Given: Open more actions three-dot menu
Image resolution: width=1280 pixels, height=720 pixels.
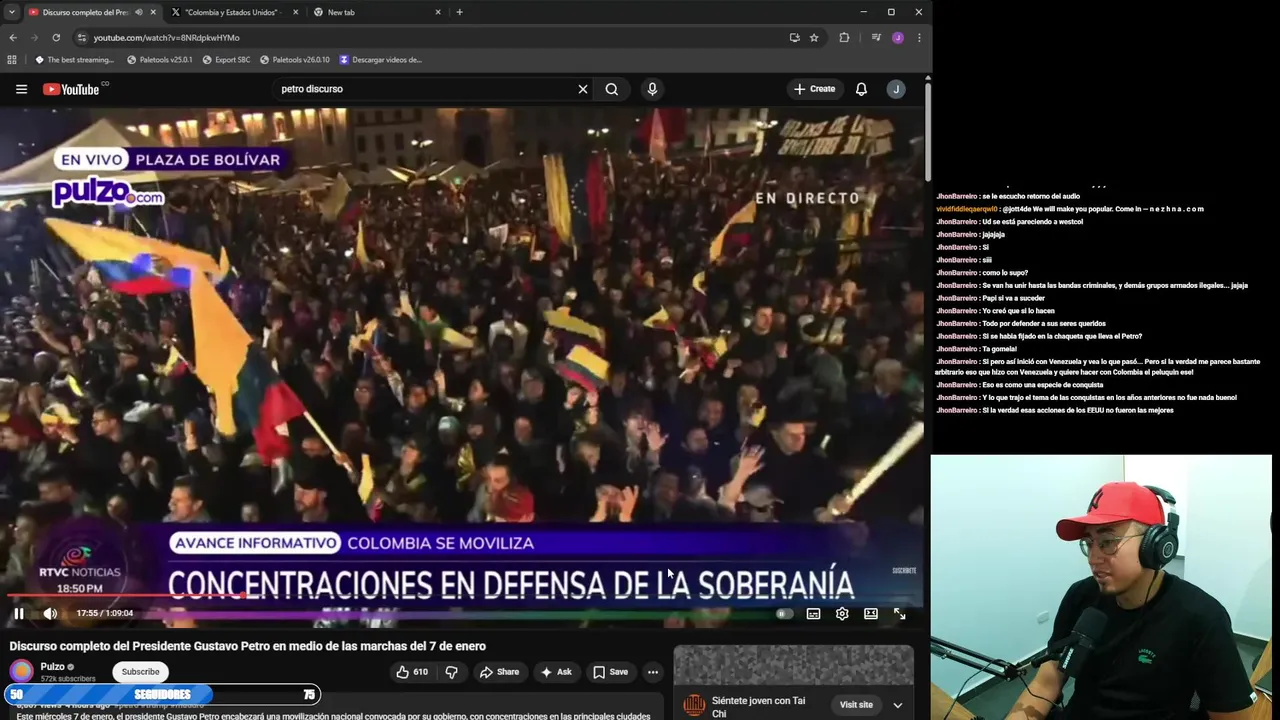Looking at the screenshot, I should [653, 672].
